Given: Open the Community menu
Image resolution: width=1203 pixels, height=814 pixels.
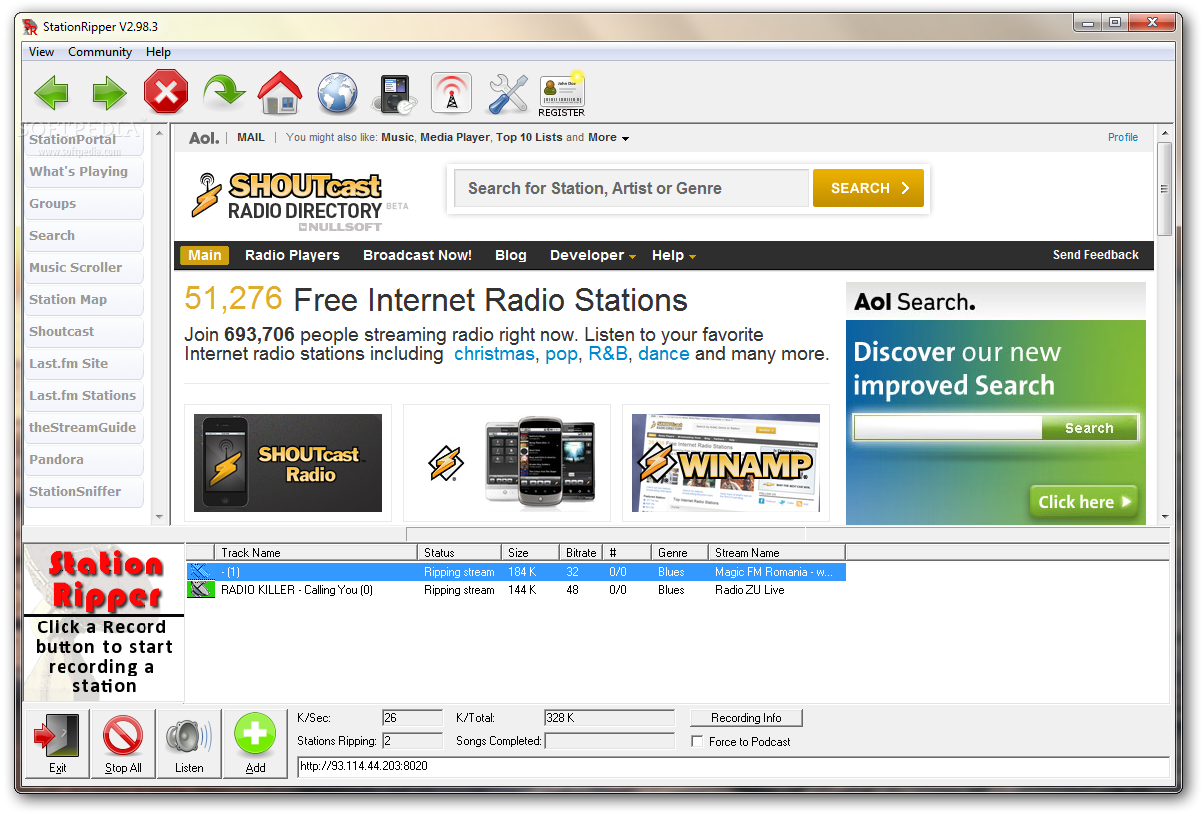Looking at the screenshot, I should point(100,52).
